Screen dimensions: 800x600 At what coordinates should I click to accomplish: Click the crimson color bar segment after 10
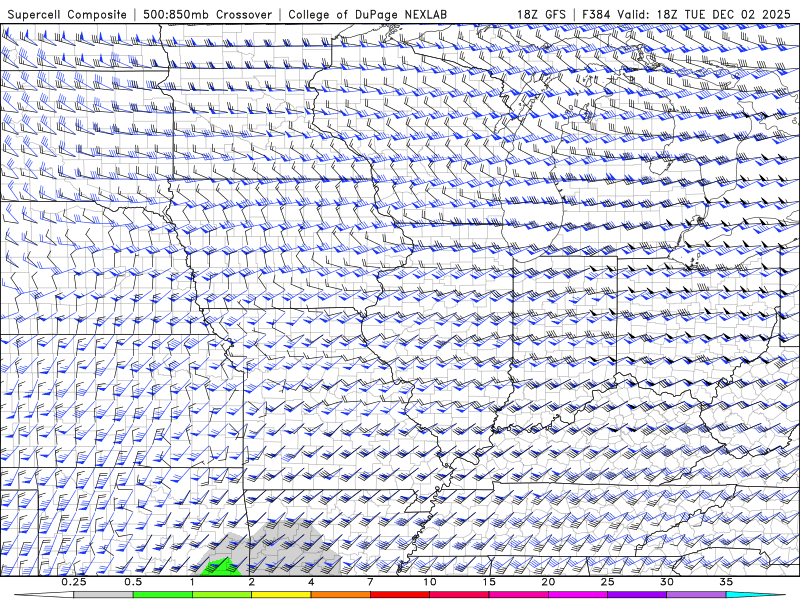tap(459, 595)
